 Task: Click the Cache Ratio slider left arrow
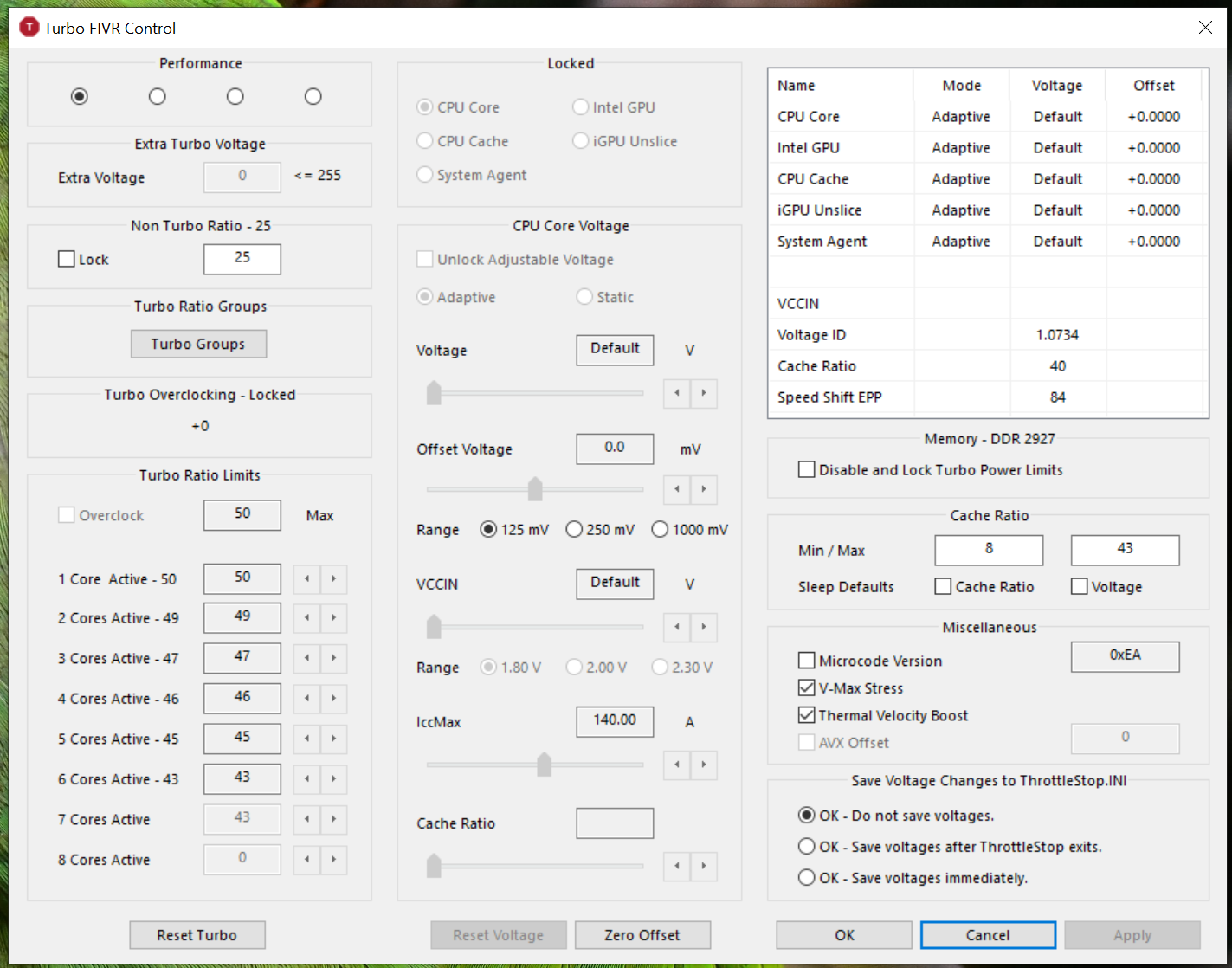tap(677, 866)
